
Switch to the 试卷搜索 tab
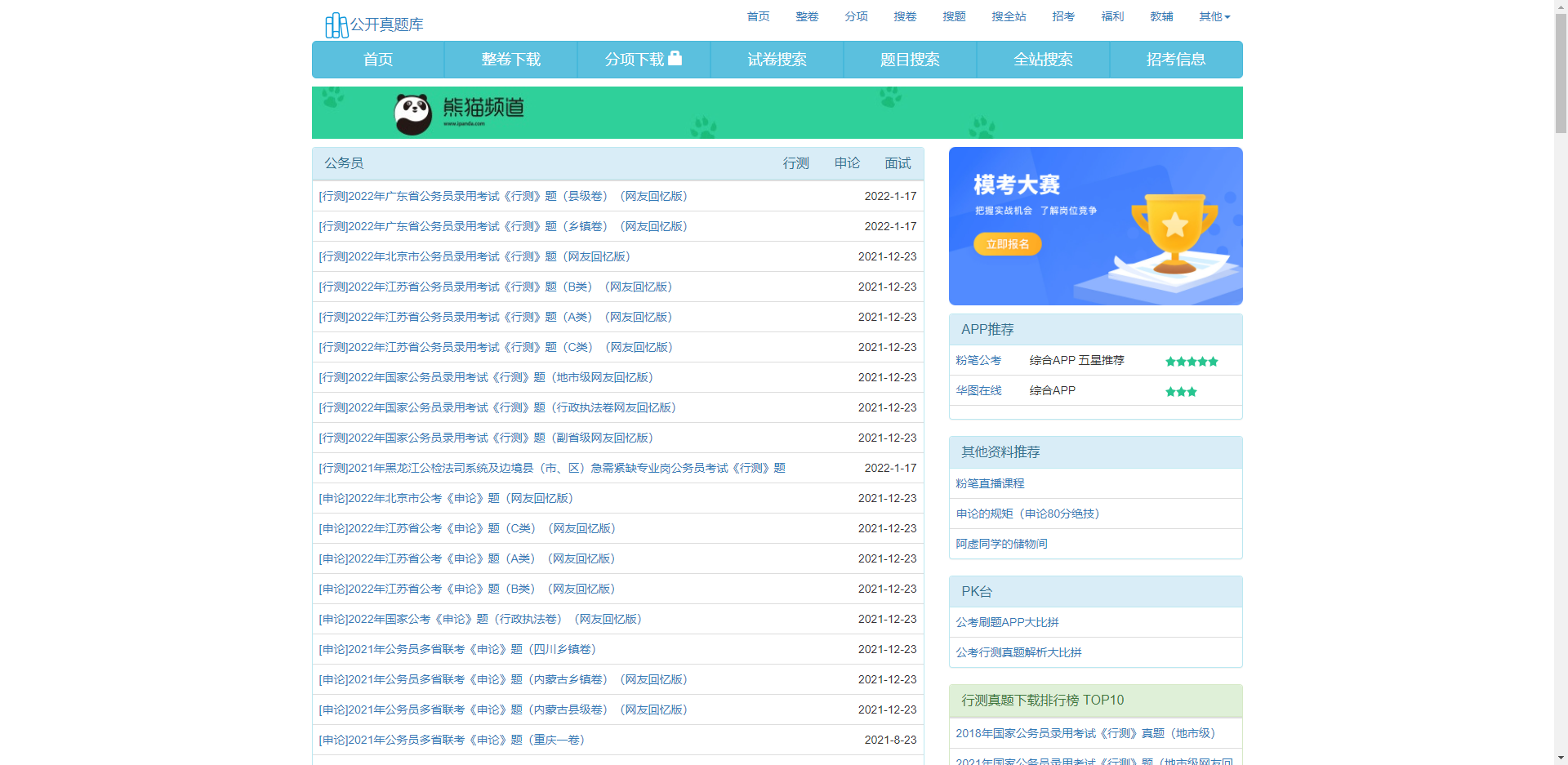pyautogui.click(x=777, y=60)
